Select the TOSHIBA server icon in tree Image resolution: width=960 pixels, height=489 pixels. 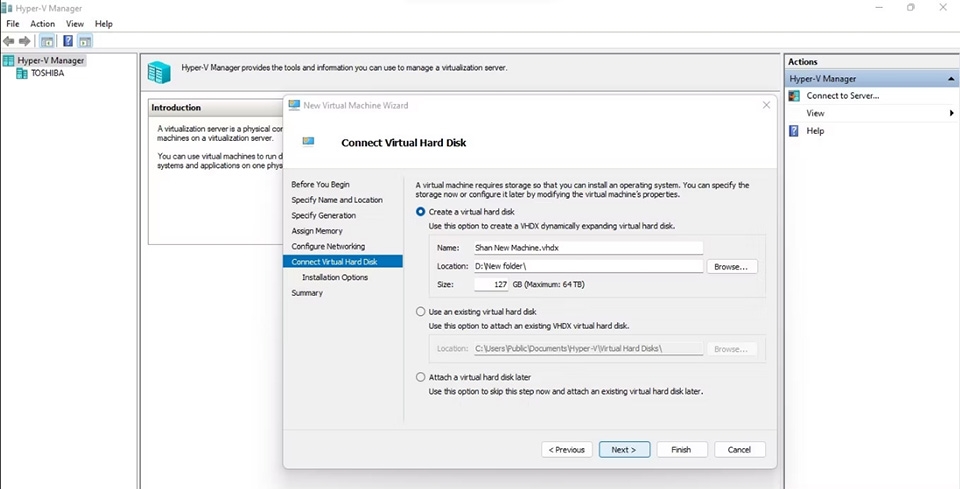[22, 73]
